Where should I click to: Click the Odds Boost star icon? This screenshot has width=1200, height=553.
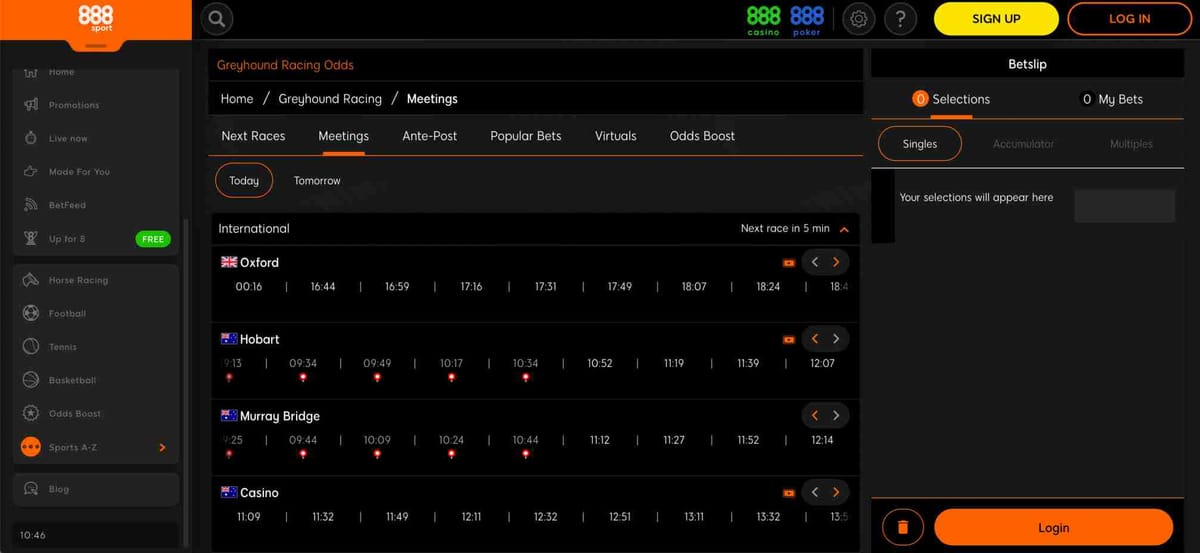[31, 413]
